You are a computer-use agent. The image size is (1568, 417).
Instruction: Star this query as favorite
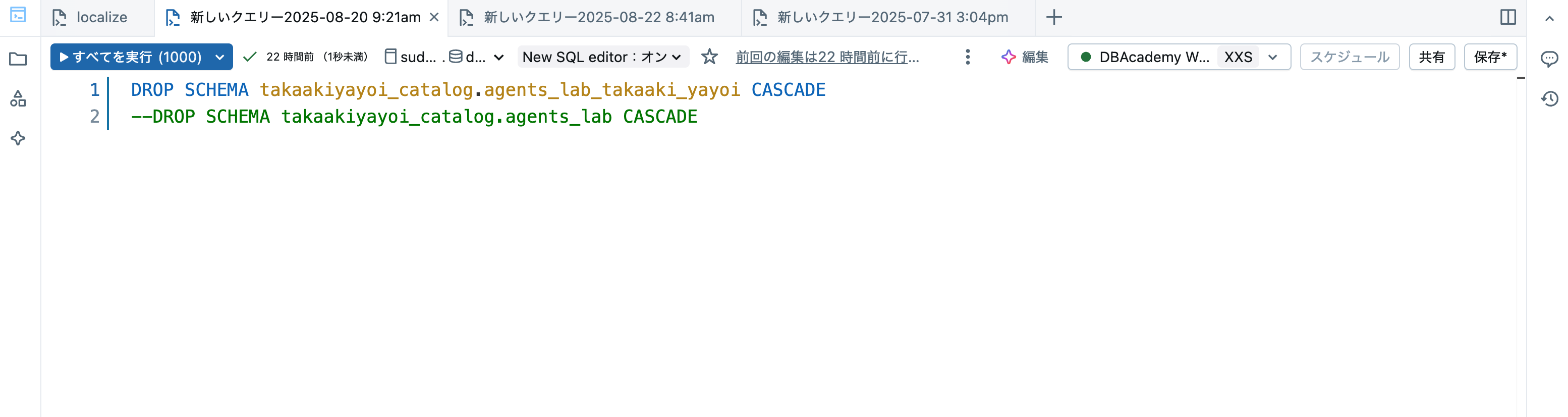pos(710,57)
